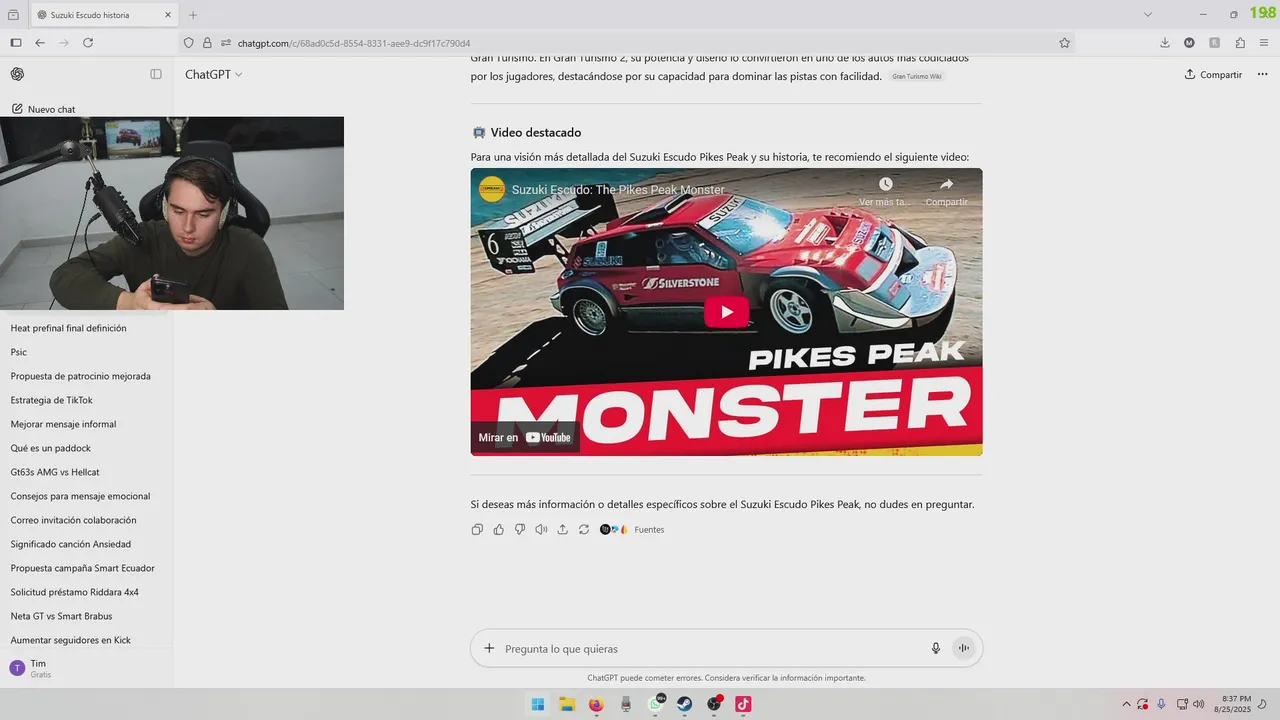This screenshot has height=720, width=1280.
Task: Open Steam from the taskbar
Action: pos(685,704)
